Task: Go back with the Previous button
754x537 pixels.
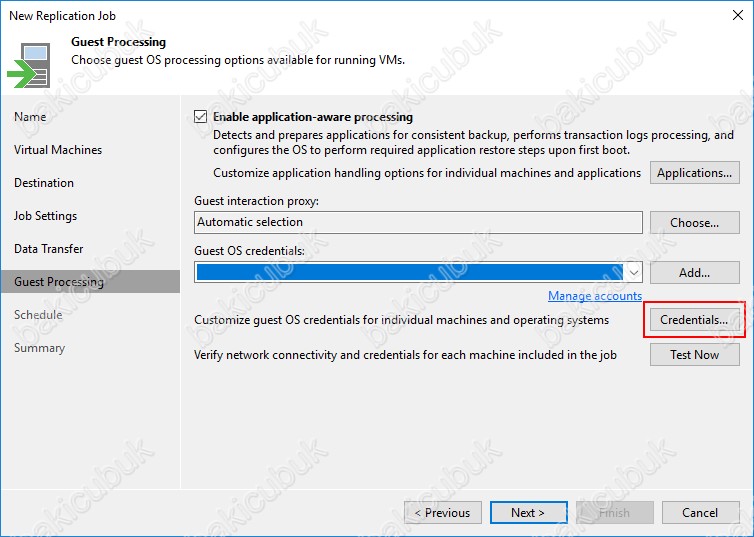Action: pos(441,513)
